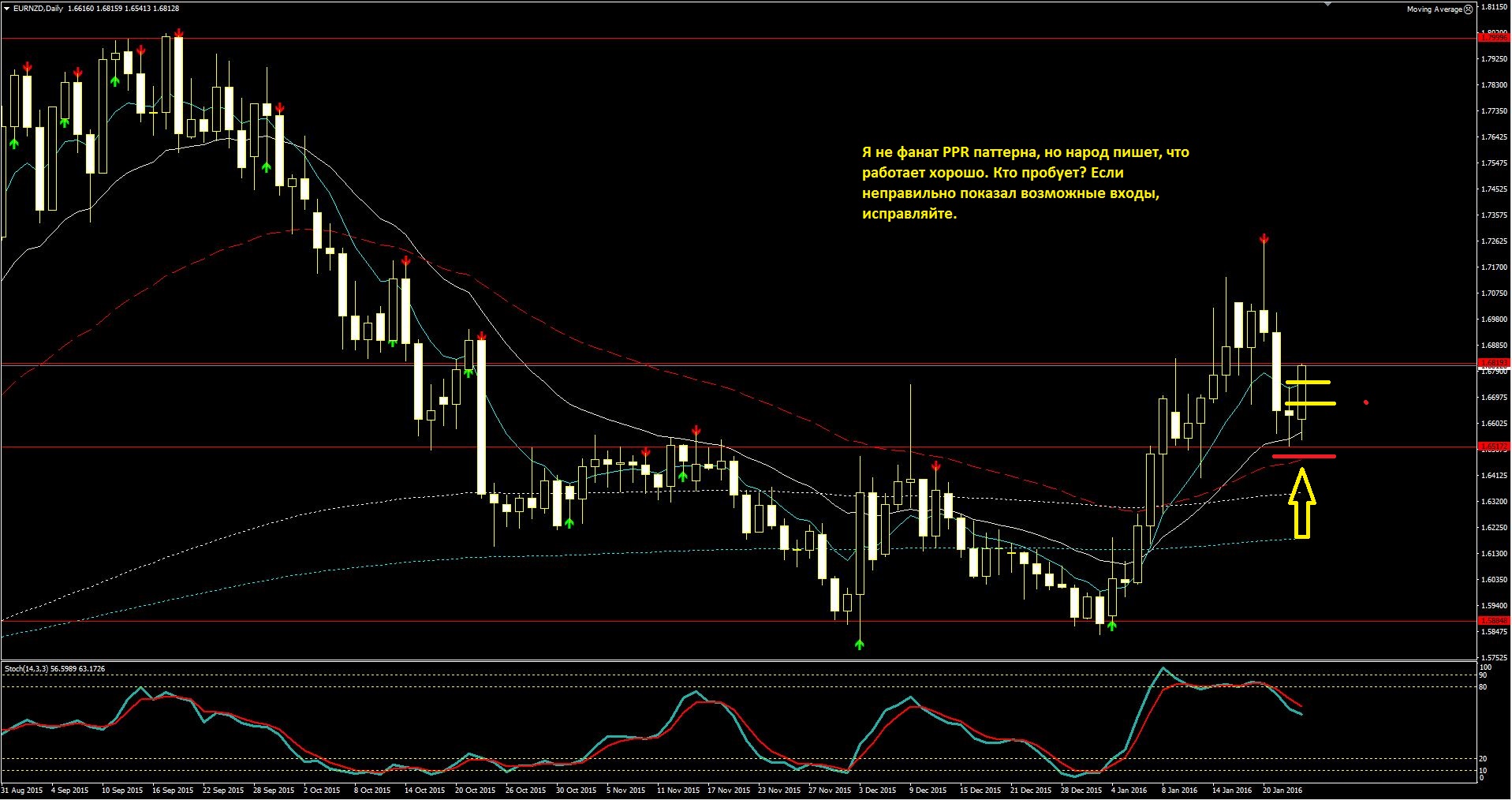Click the 9 Dec 2015 date label
Image resolution: width=1512 pixels, height=800 pixels.
[928, 791]
